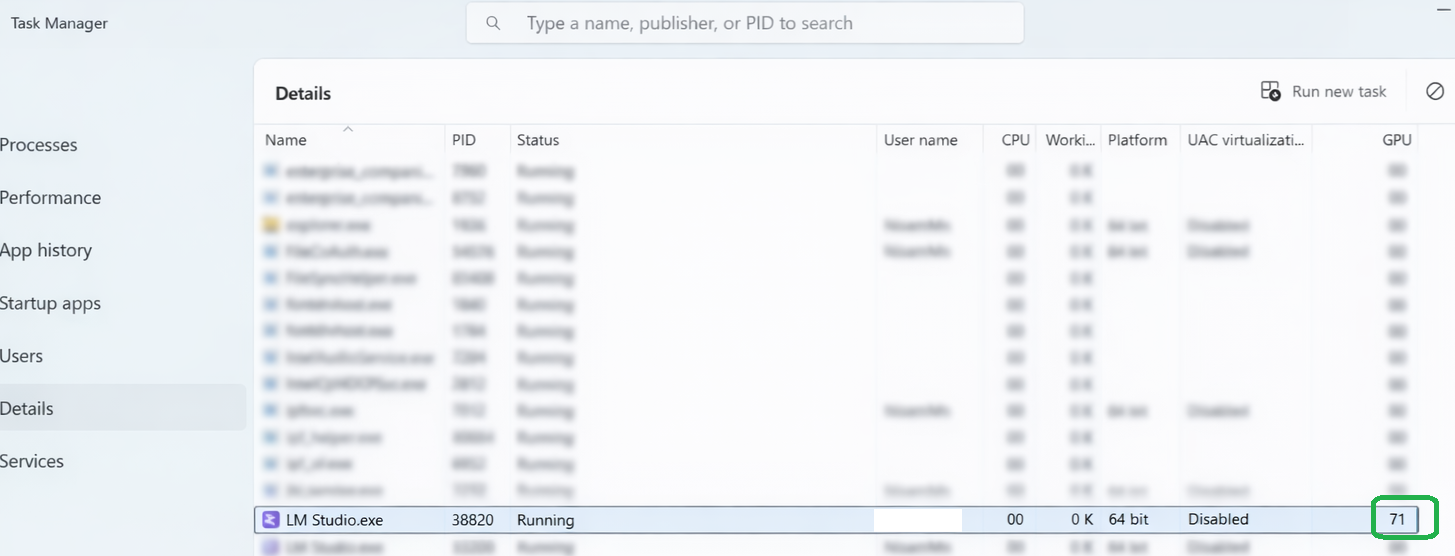1455x556 pixels.
Task: Click the End task circle-slash icon
Action: click(1435, 91)
